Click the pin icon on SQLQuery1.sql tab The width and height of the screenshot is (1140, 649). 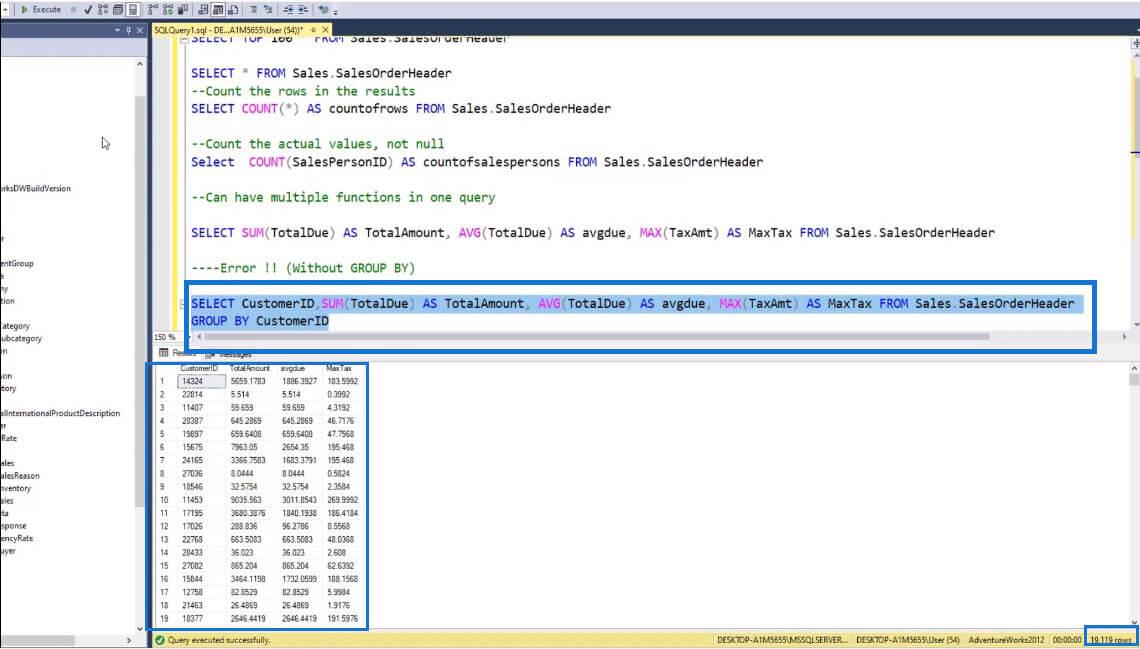[x=313, y=30]
